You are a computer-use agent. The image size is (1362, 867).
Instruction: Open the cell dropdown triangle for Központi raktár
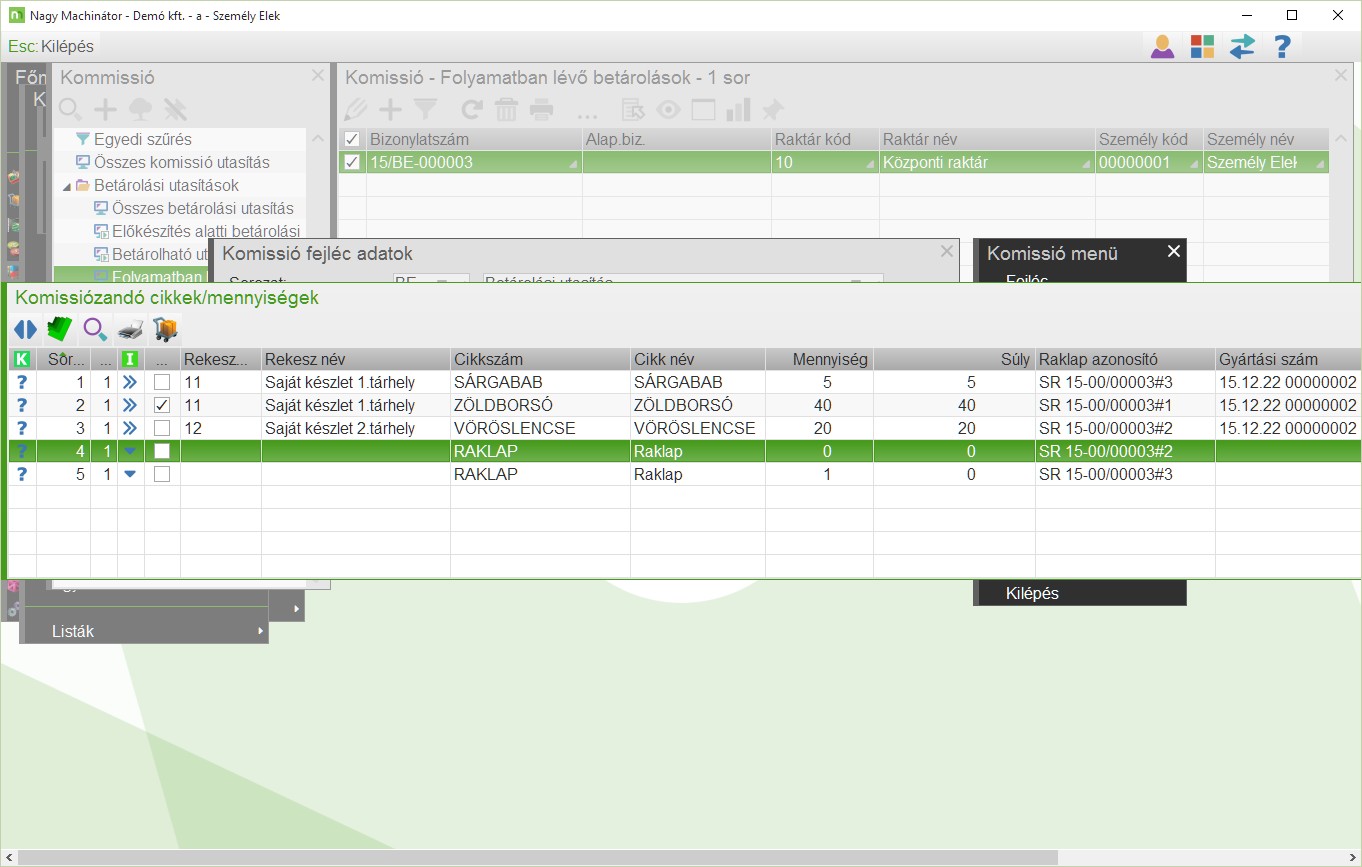pyautogui.click(x=1086, y=165)
